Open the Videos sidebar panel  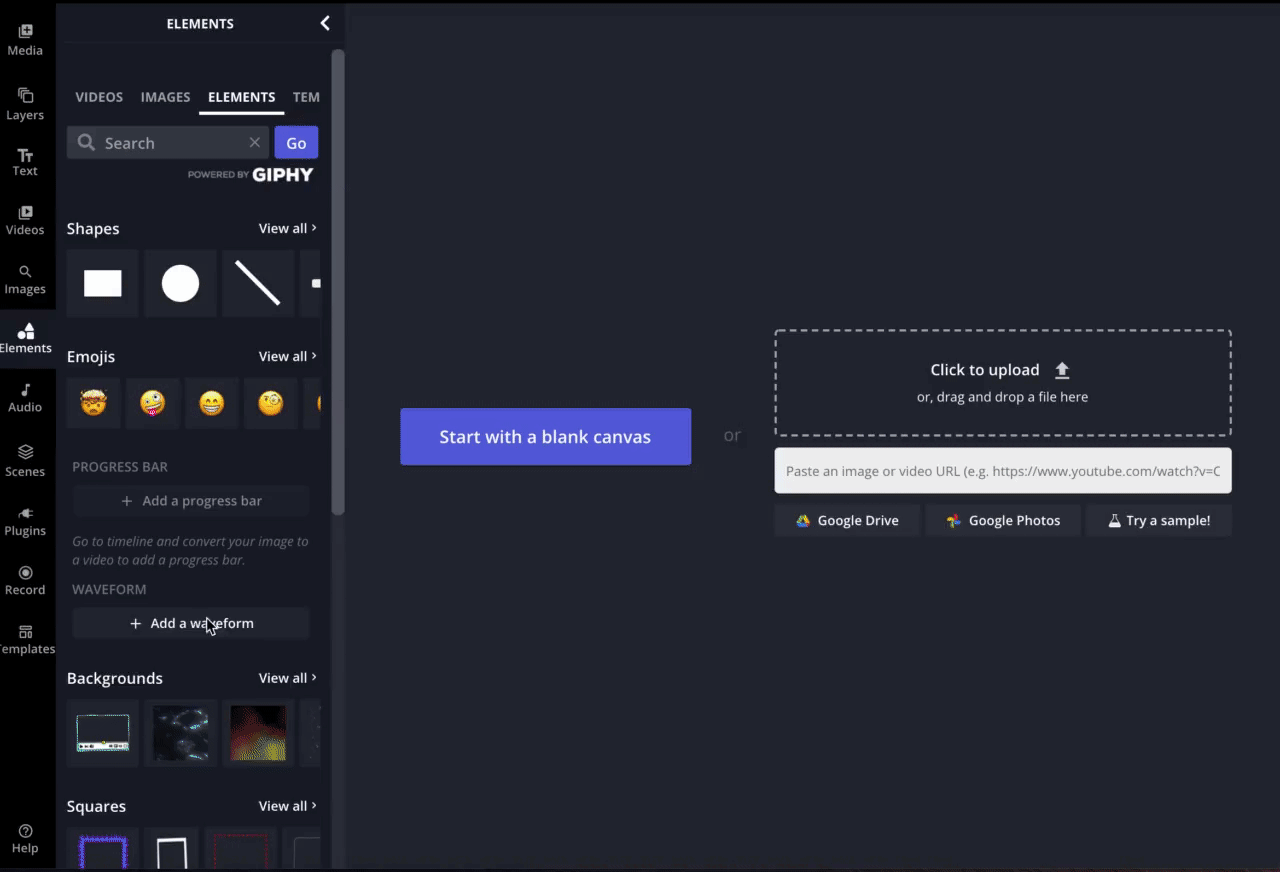[x=25, y=220]
